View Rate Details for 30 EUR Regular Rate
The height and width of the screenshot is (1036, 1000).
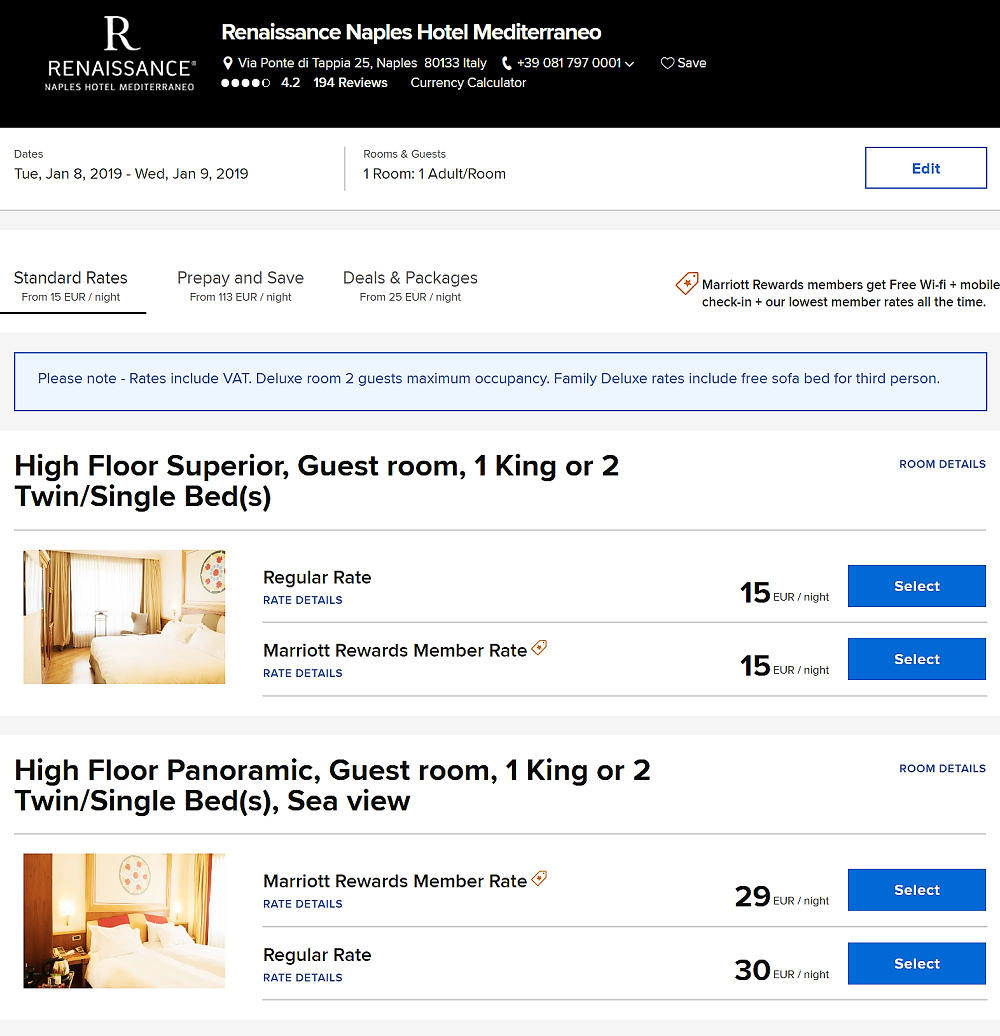[303, 977]
